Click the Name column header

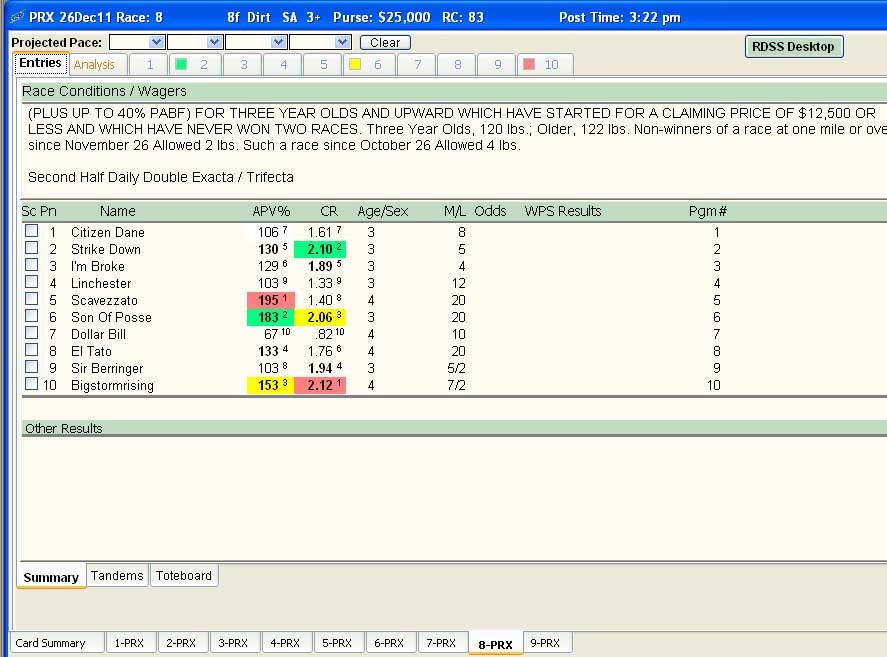pyautogui.click(x=118, y=211)
